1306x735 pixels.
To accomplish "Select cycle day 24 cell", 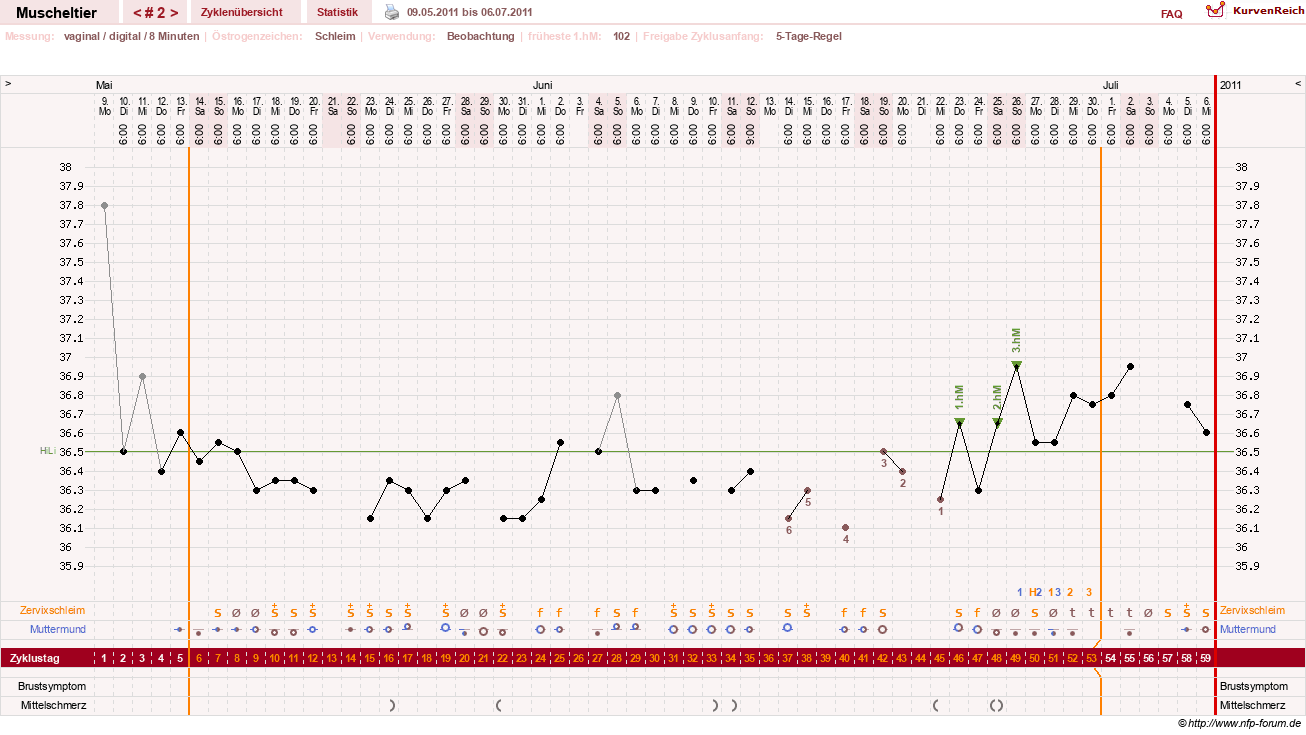I will coord(541,658).
